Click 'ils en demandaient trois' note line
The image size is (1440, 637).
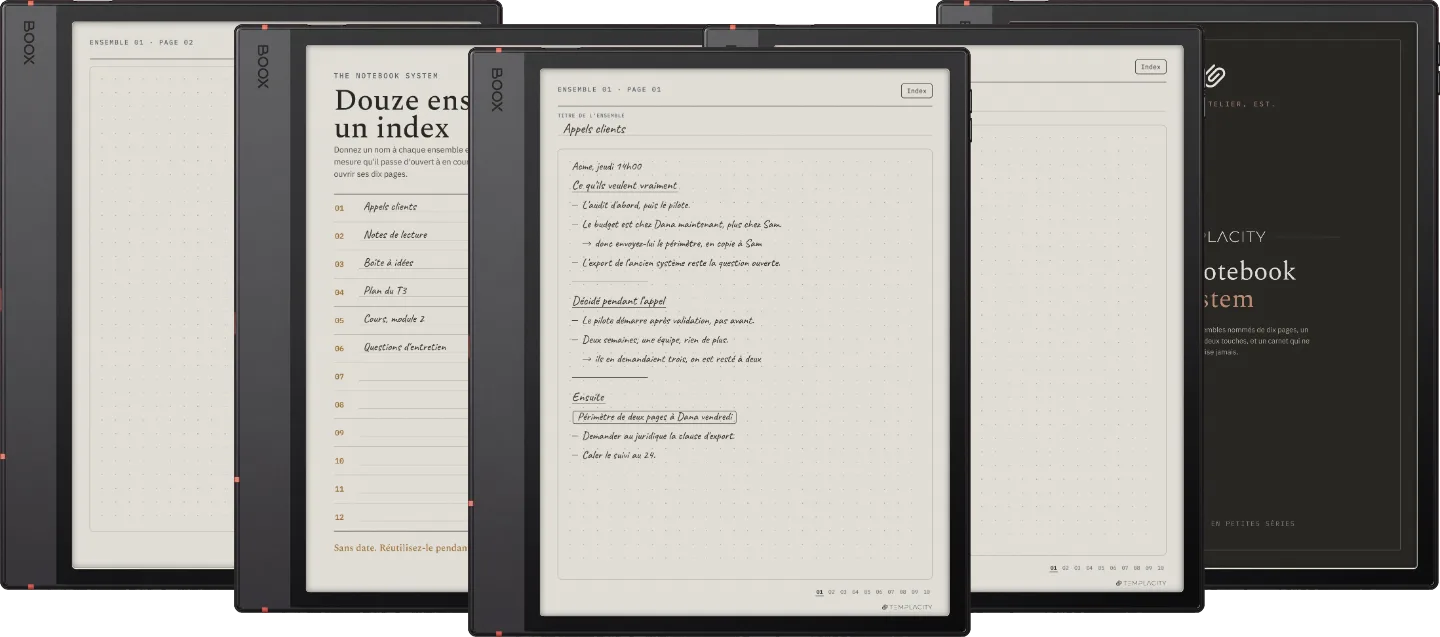[673, 359]
